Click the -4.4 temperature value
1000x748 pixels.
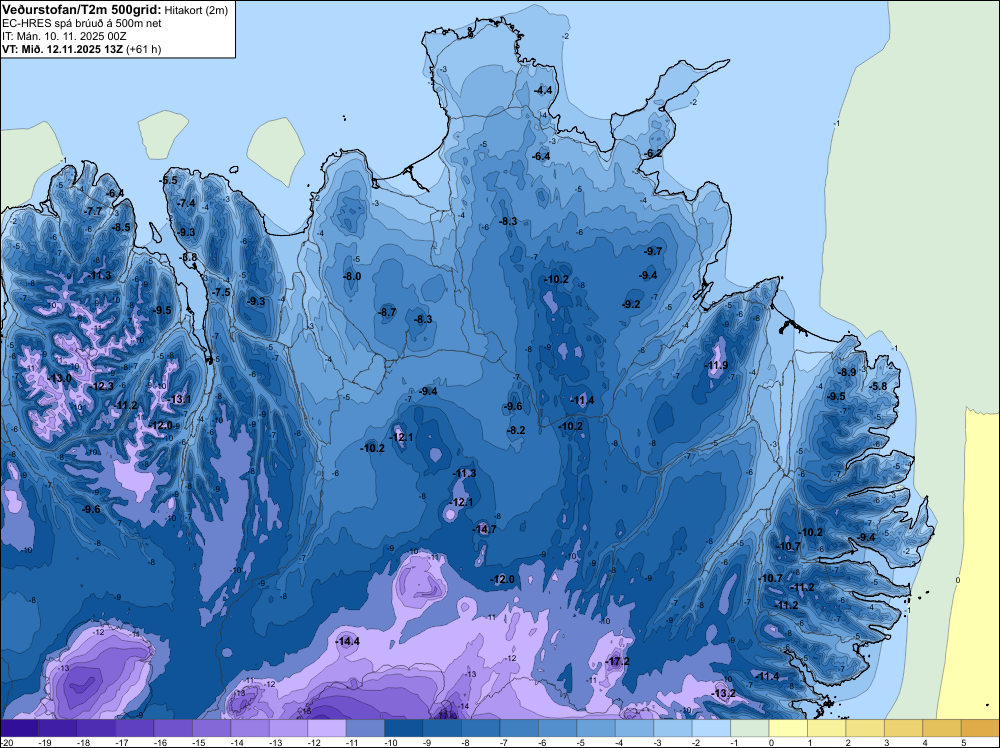pyautogui.click(x=543, y=91)
